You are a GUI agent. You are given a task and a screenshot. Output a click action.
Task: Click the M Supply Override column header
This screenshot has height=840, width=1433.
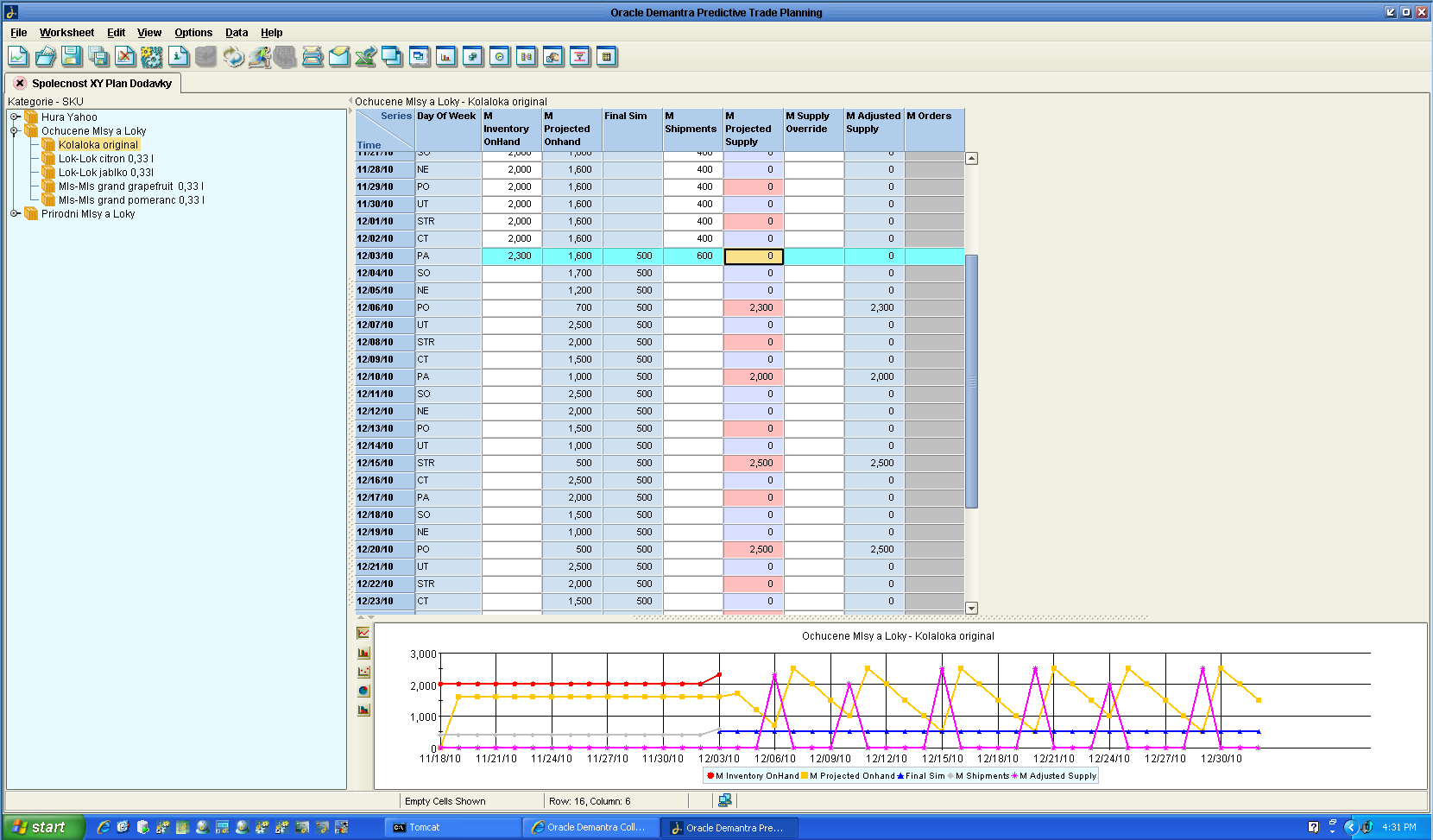pos(813,129)
